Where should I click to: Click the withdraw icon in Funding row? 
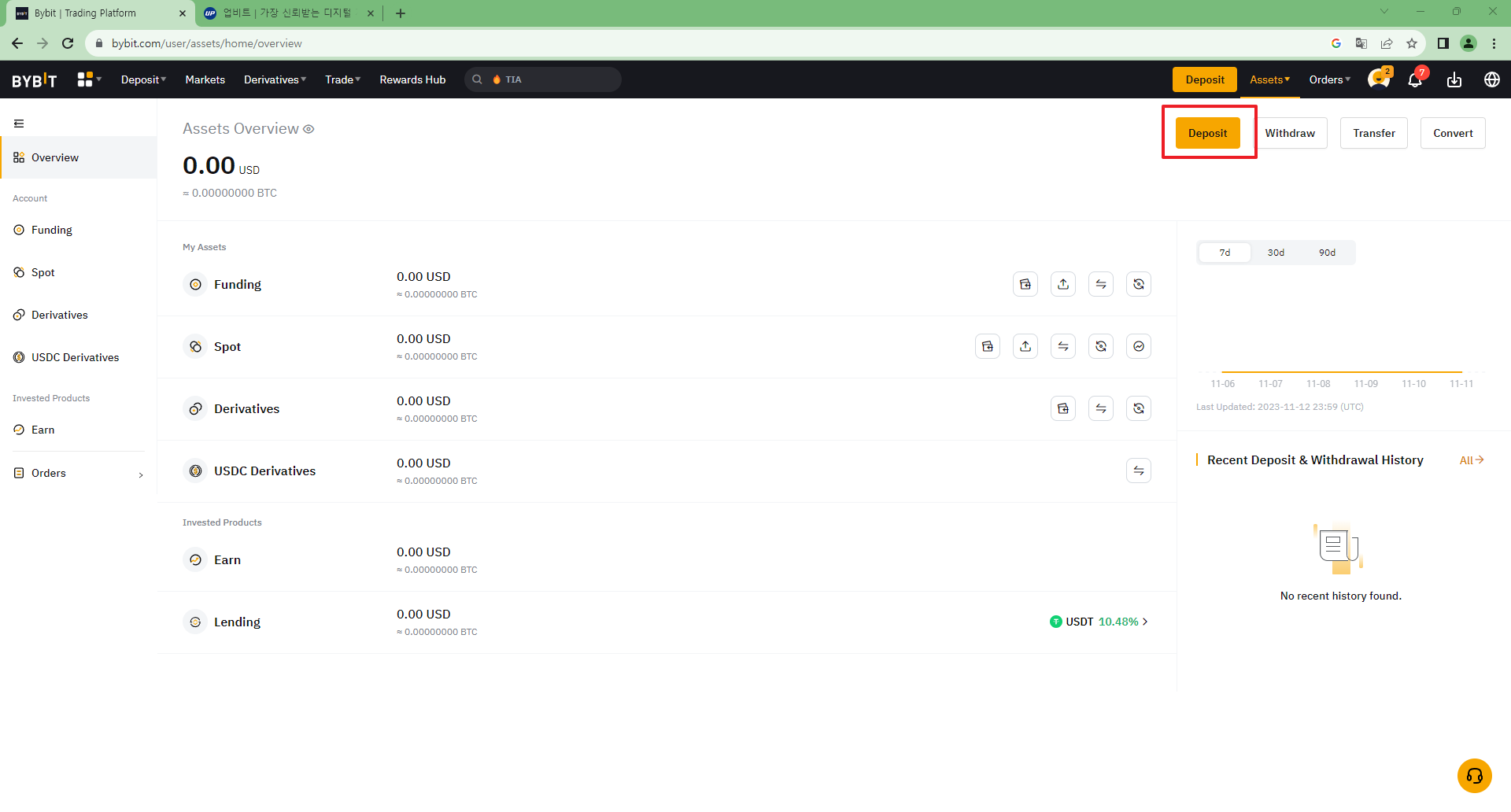(x=1063, y=284)
